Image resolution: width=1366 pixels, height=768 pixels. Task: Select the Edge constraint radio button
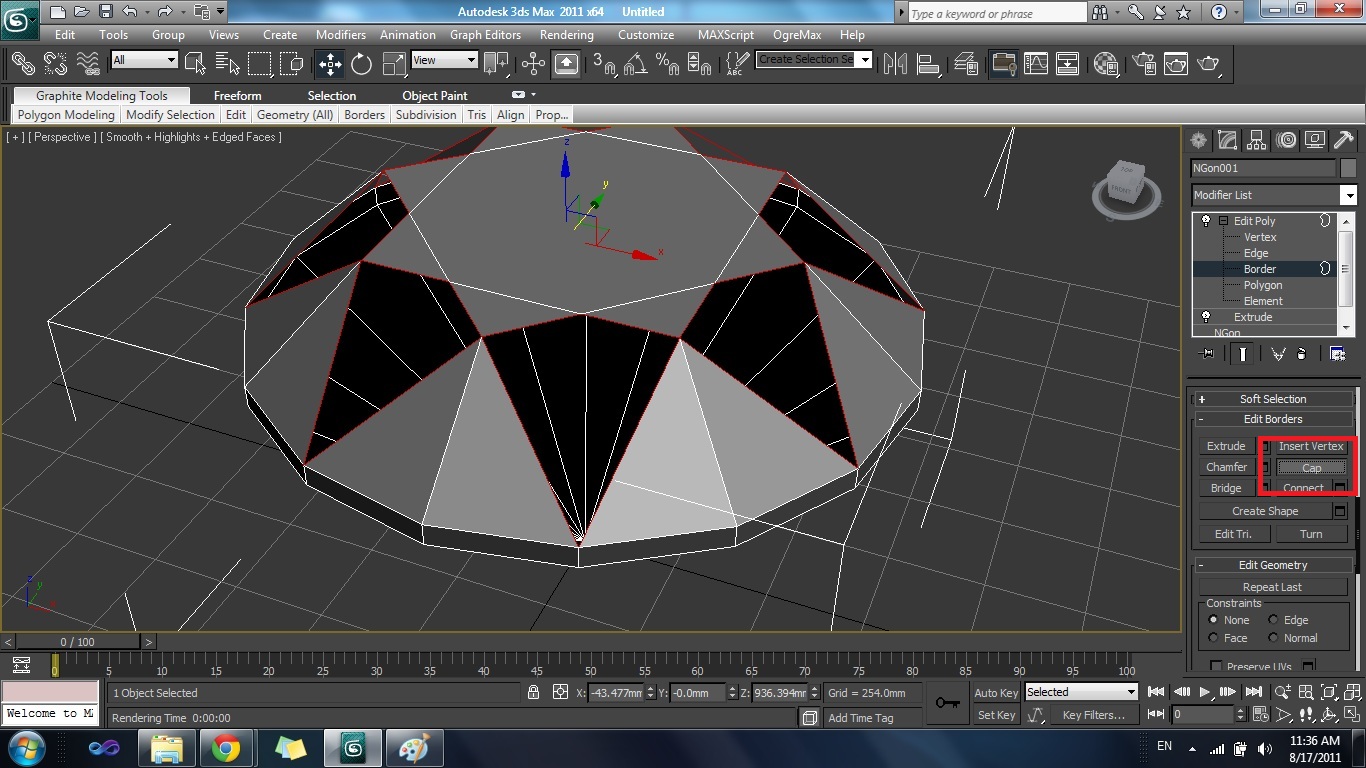[1274, 620]
